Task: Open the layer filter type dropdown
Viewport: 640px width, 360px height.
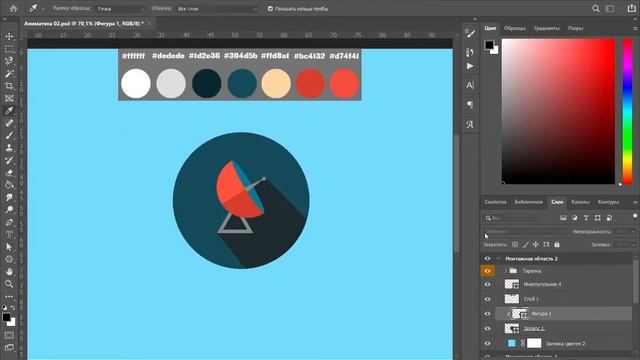Action: click(x=511, y=218)
